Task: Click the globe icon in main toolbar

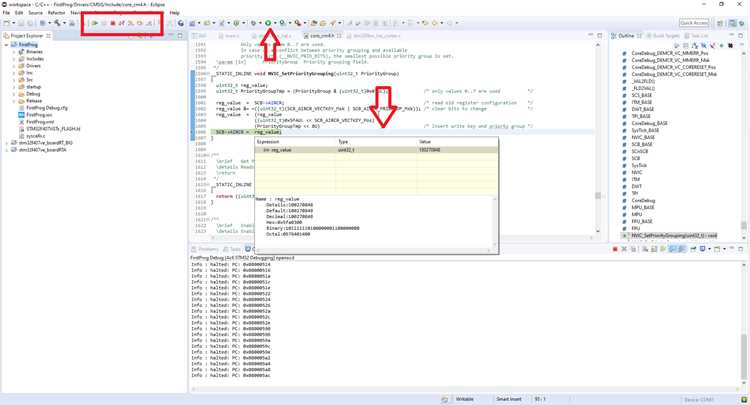Action: click(181, 22)
